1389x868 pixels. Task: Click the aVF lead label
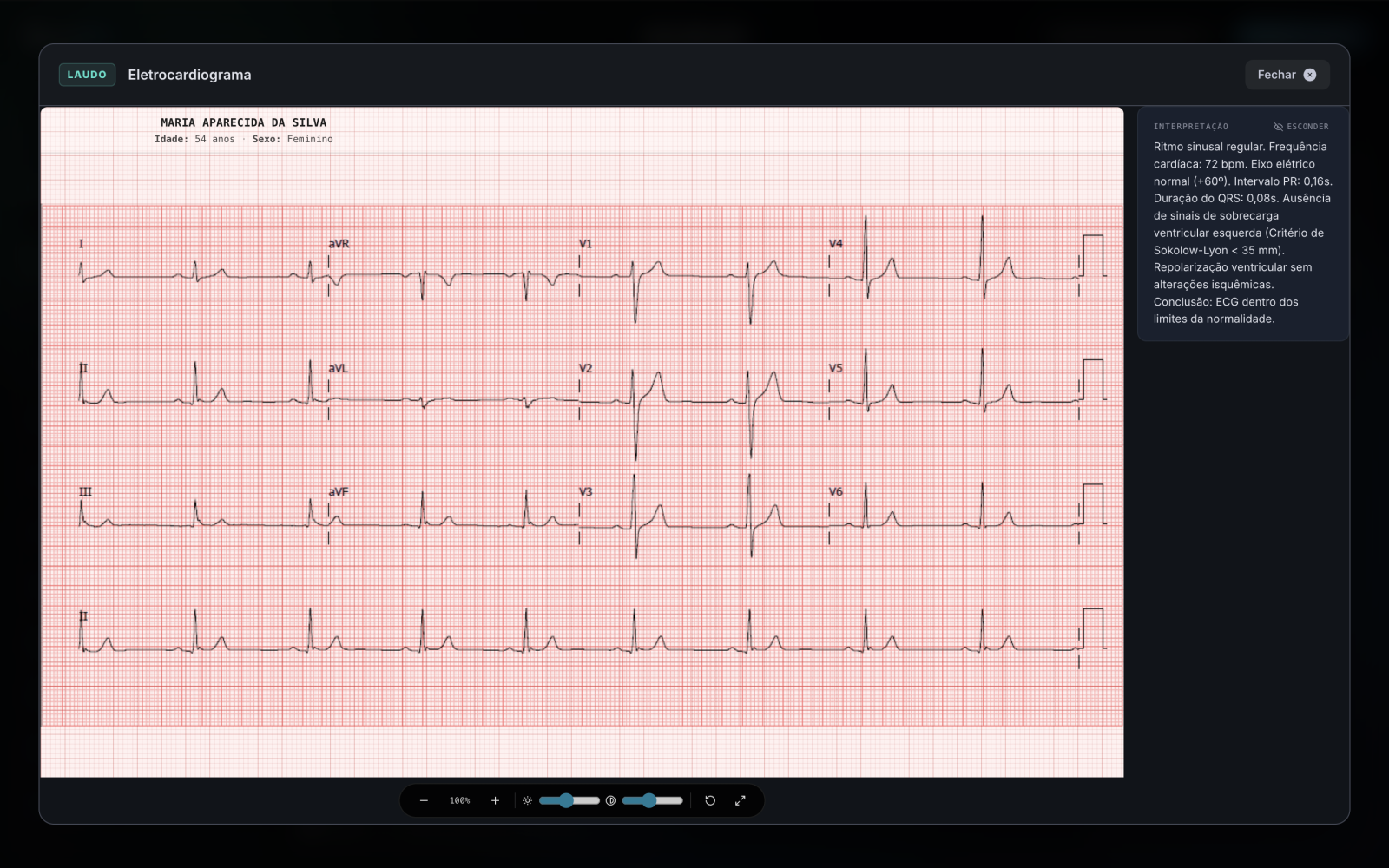click(338, 491)
